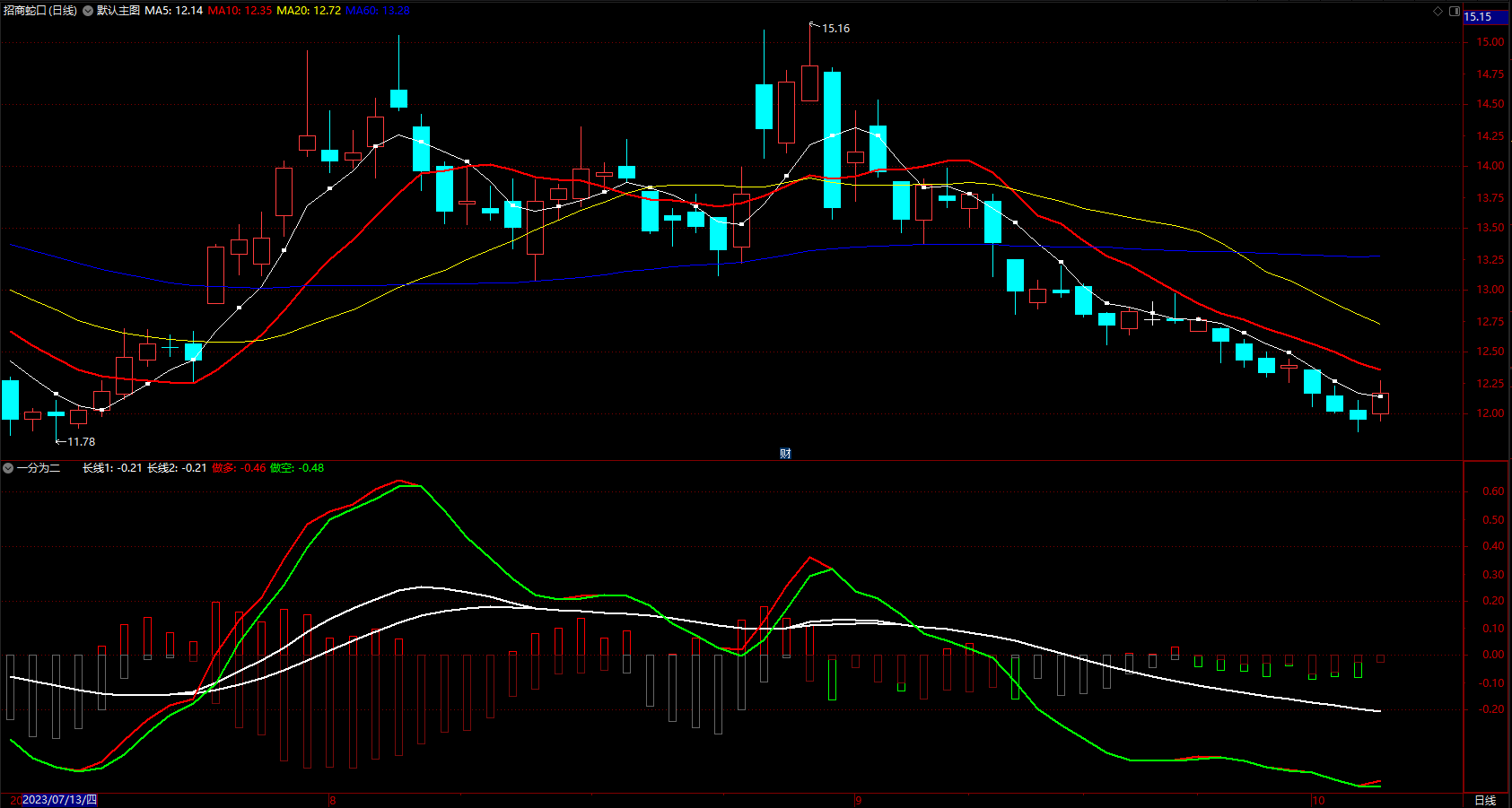1512x808 pixels.
Task: Click the 15.16 high price annotation
Action: point(835,29)
